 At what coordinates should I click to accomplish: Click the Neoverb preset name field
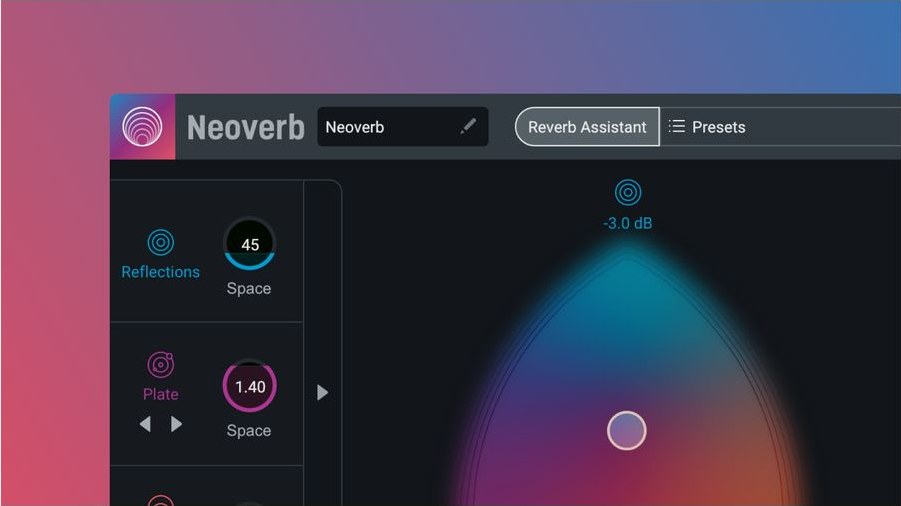(x=402, y=126)
